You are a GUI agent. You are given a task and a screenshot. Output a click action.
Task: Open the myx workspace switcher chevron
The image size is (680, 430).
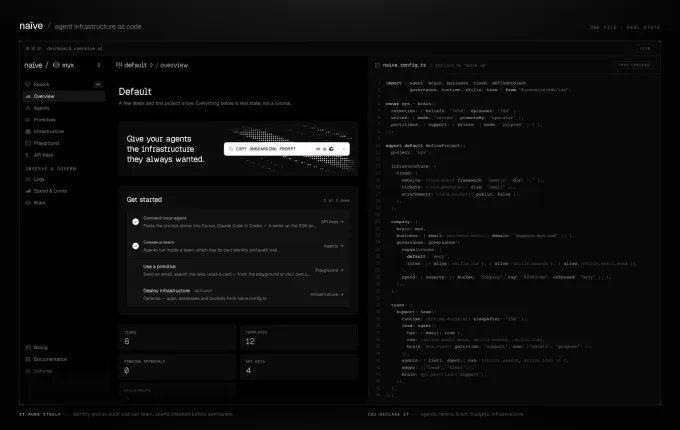(98, 65)
